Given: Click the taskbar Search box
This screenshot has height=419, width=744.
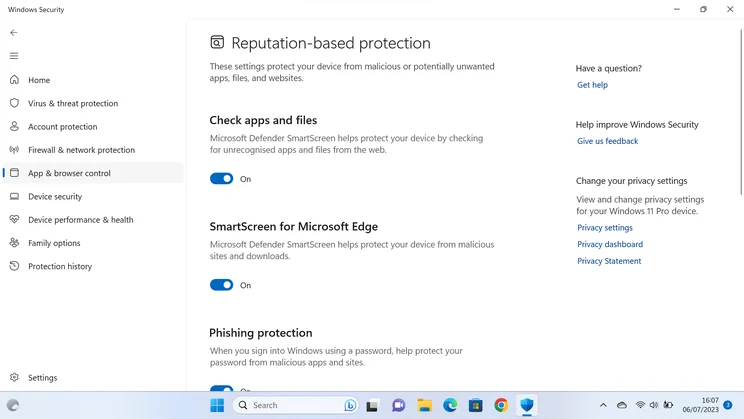Looking at the screenshot, I should coord(295,405).
